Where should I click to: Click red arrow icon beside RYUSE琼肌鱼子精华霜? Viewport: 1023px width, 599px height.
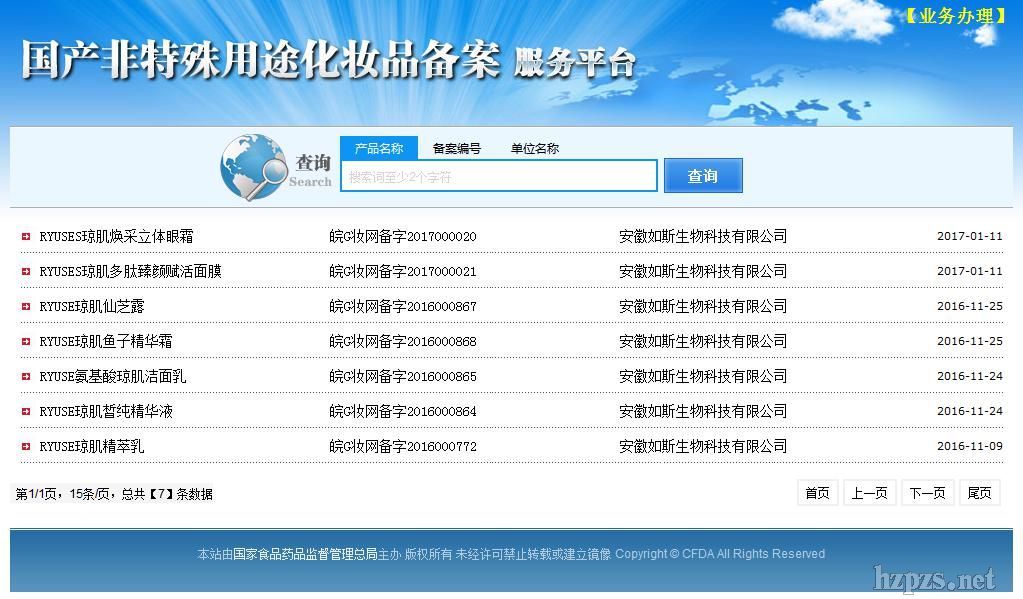tap(26, 342)
